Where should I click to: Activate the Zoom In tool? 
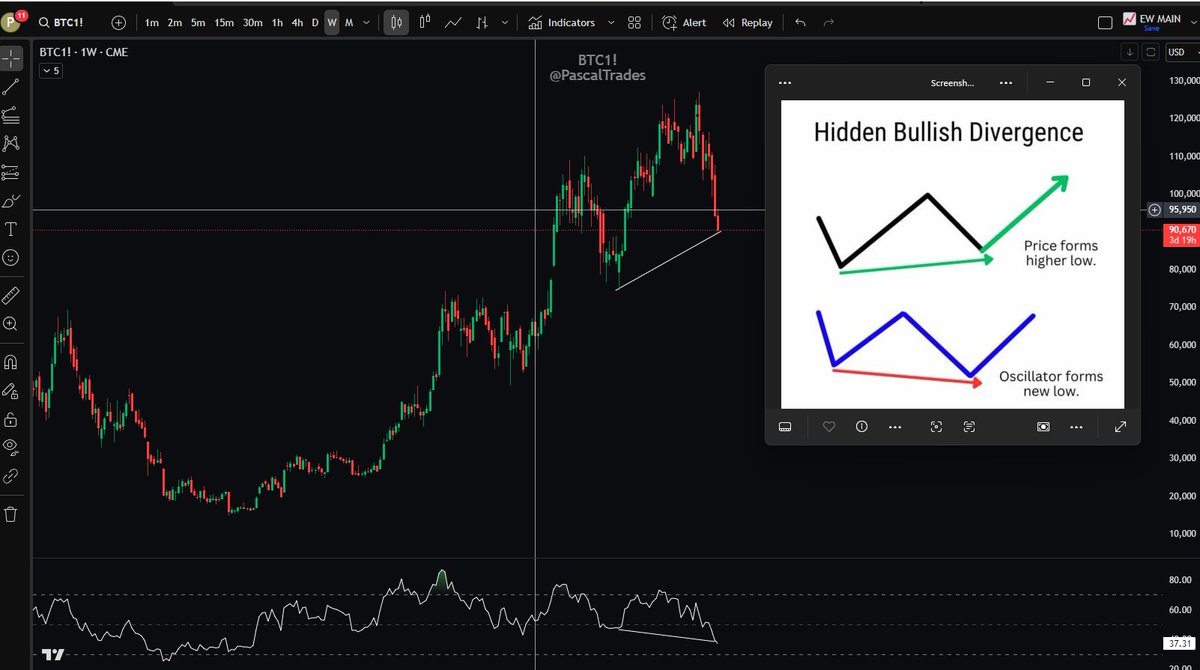tap(12, 323)
